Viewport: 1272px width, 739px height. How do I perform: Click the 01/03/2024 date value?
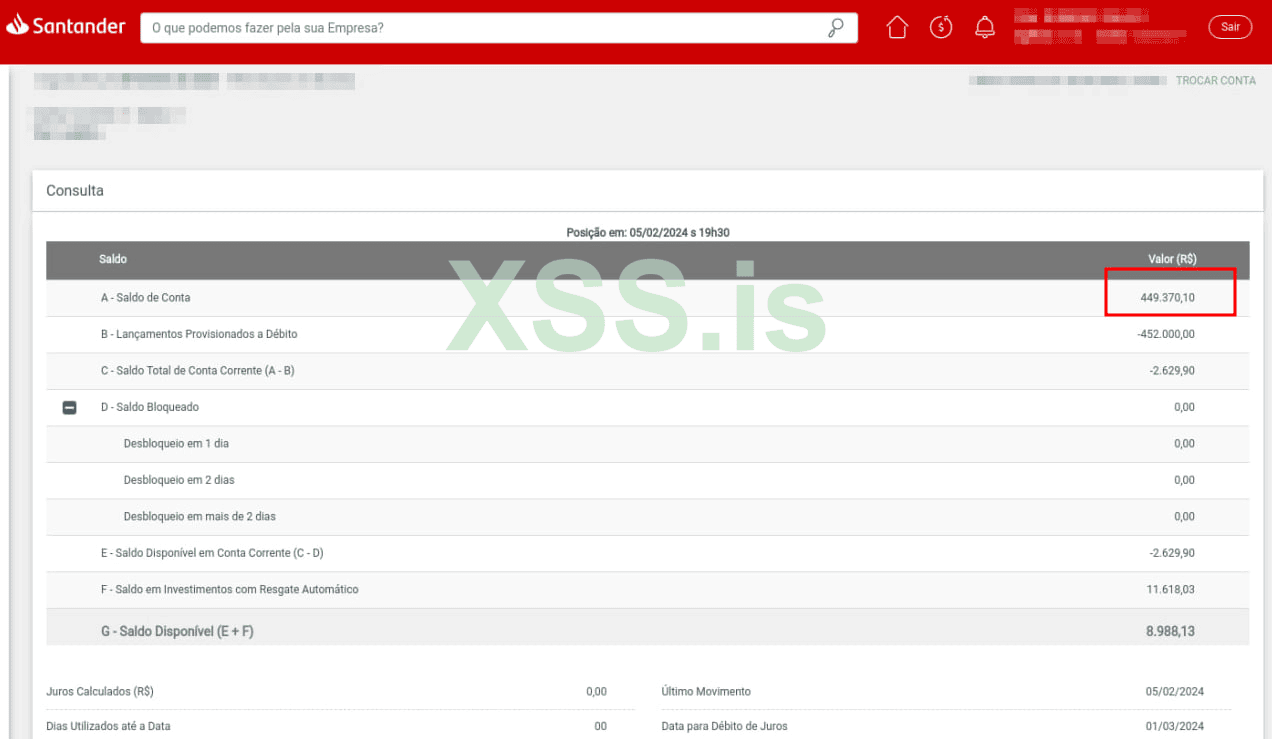tap(1175, 726)
